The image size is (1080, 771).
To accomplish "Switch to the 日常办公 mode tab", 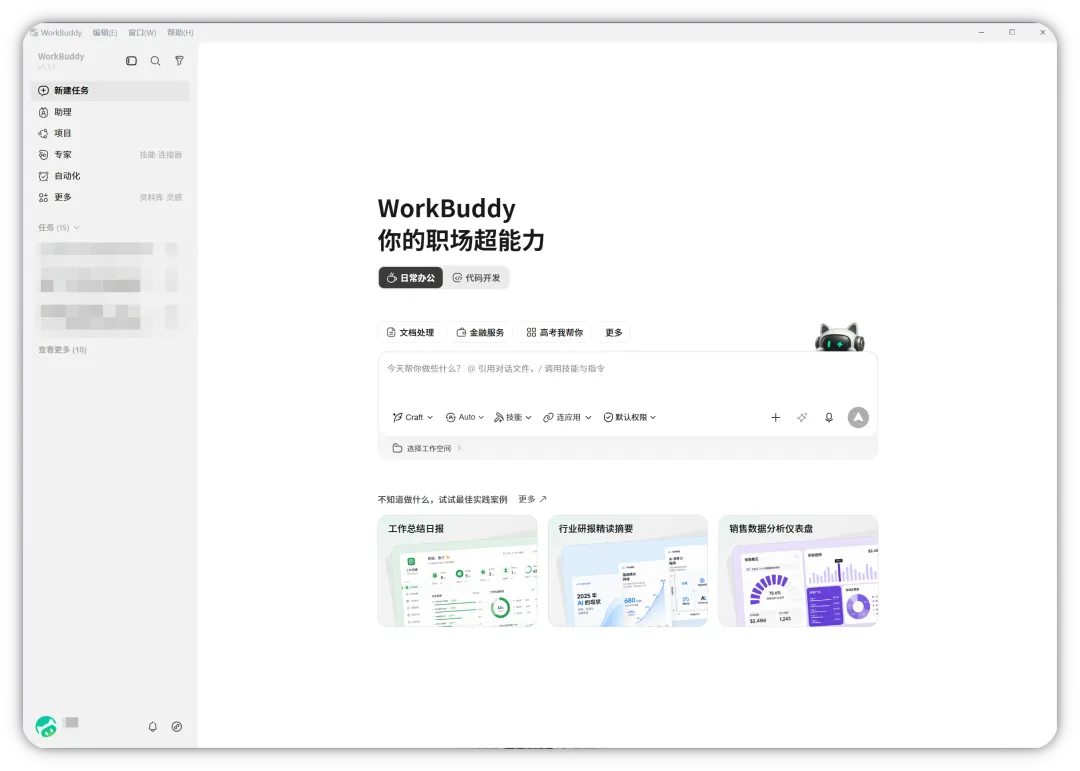I will point(411,278).
